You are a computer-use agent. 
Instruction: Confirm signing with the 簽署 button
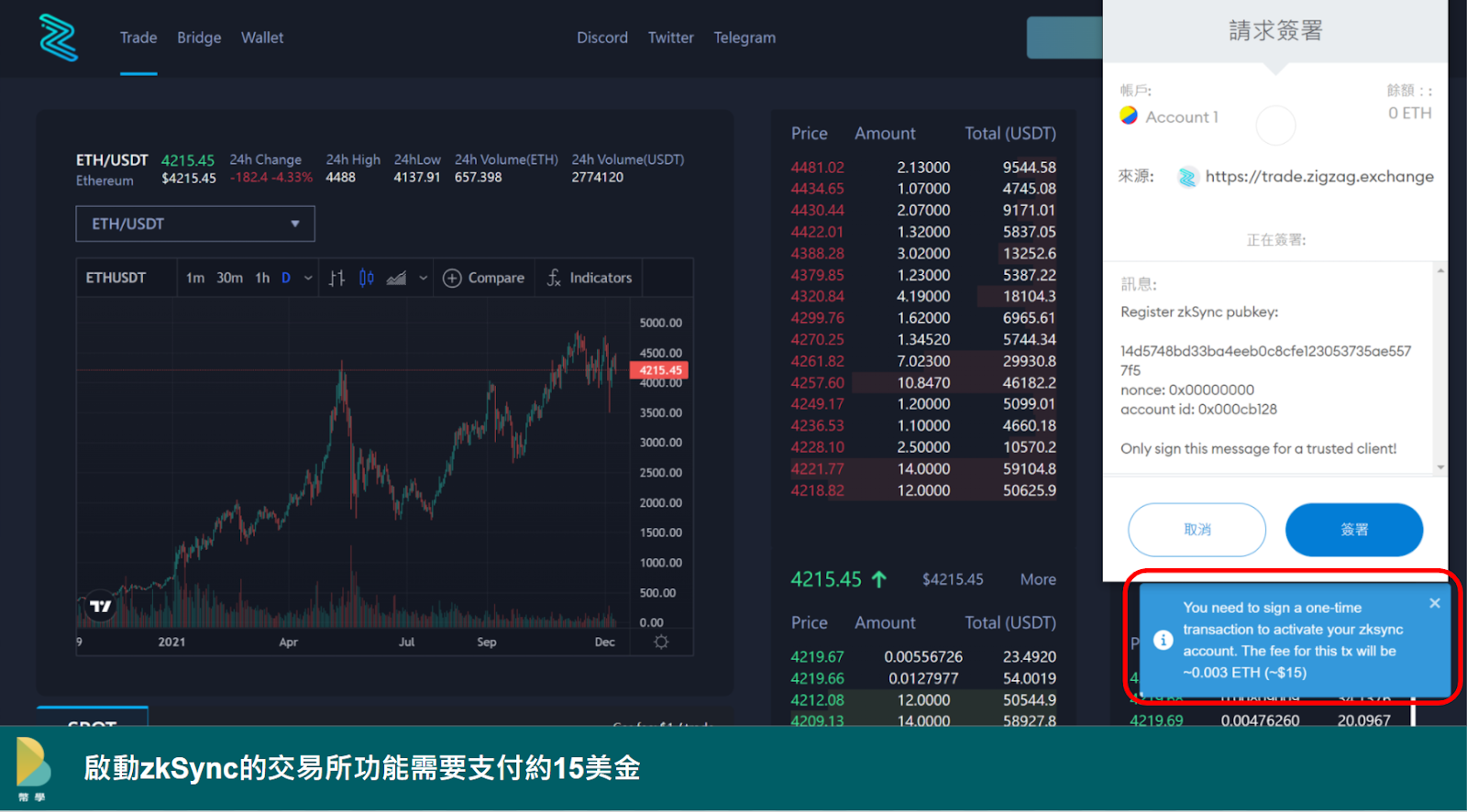1354,530
